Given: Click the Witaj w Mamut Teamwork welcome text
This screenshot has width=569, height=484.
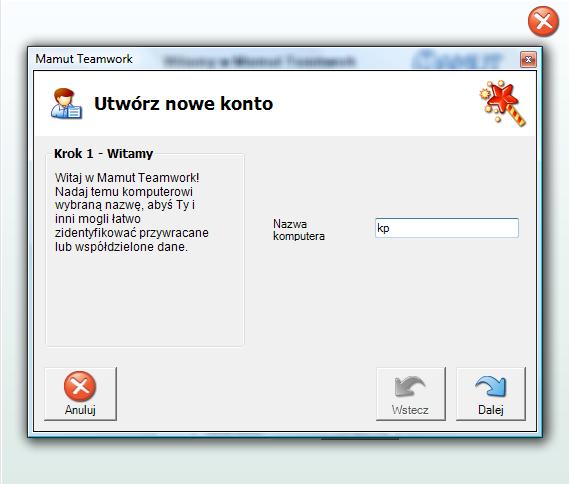Looking at the screenshot, I should [x=132, y=212].
